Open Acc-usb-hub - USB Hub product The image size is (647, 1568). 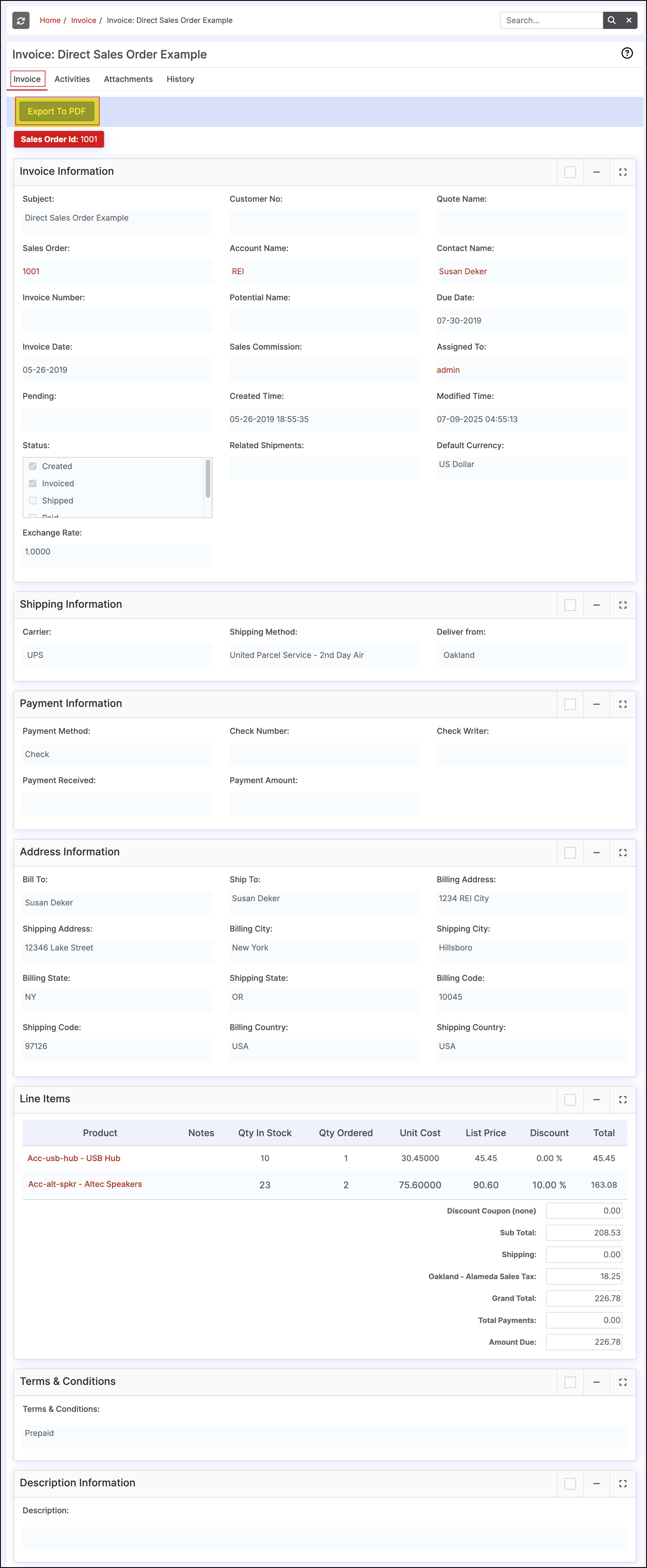(x=74, y=1158)
